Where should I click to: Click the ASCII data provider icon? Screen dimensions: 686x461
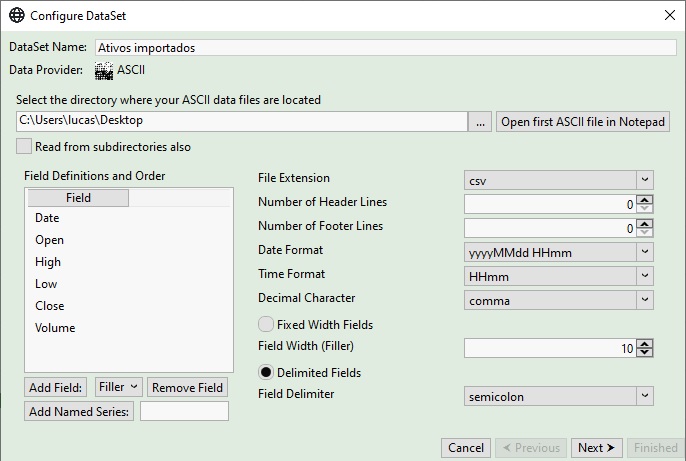(x=103, y=70)
